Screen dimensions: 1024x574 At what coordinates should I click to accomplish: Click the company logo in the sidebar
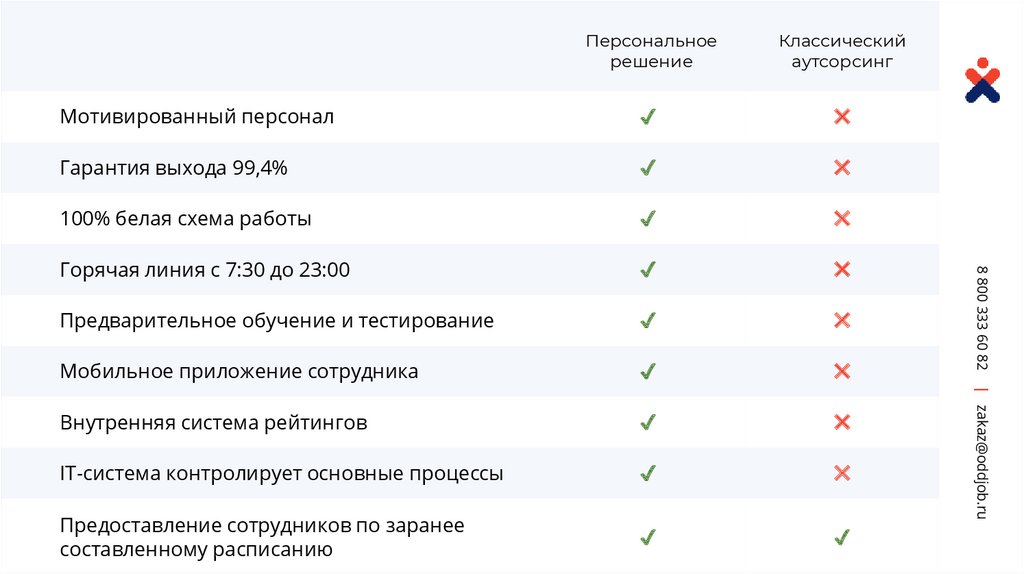click(x=982, y=80)
